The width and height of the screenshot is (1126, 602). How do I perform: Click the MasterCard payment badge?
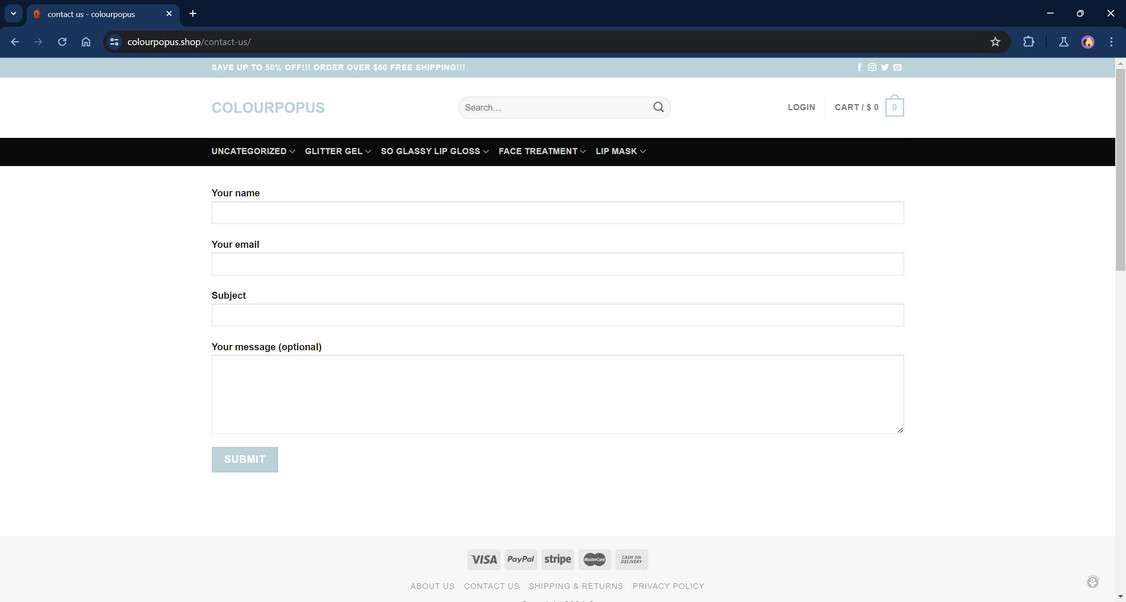pos(595,560)
